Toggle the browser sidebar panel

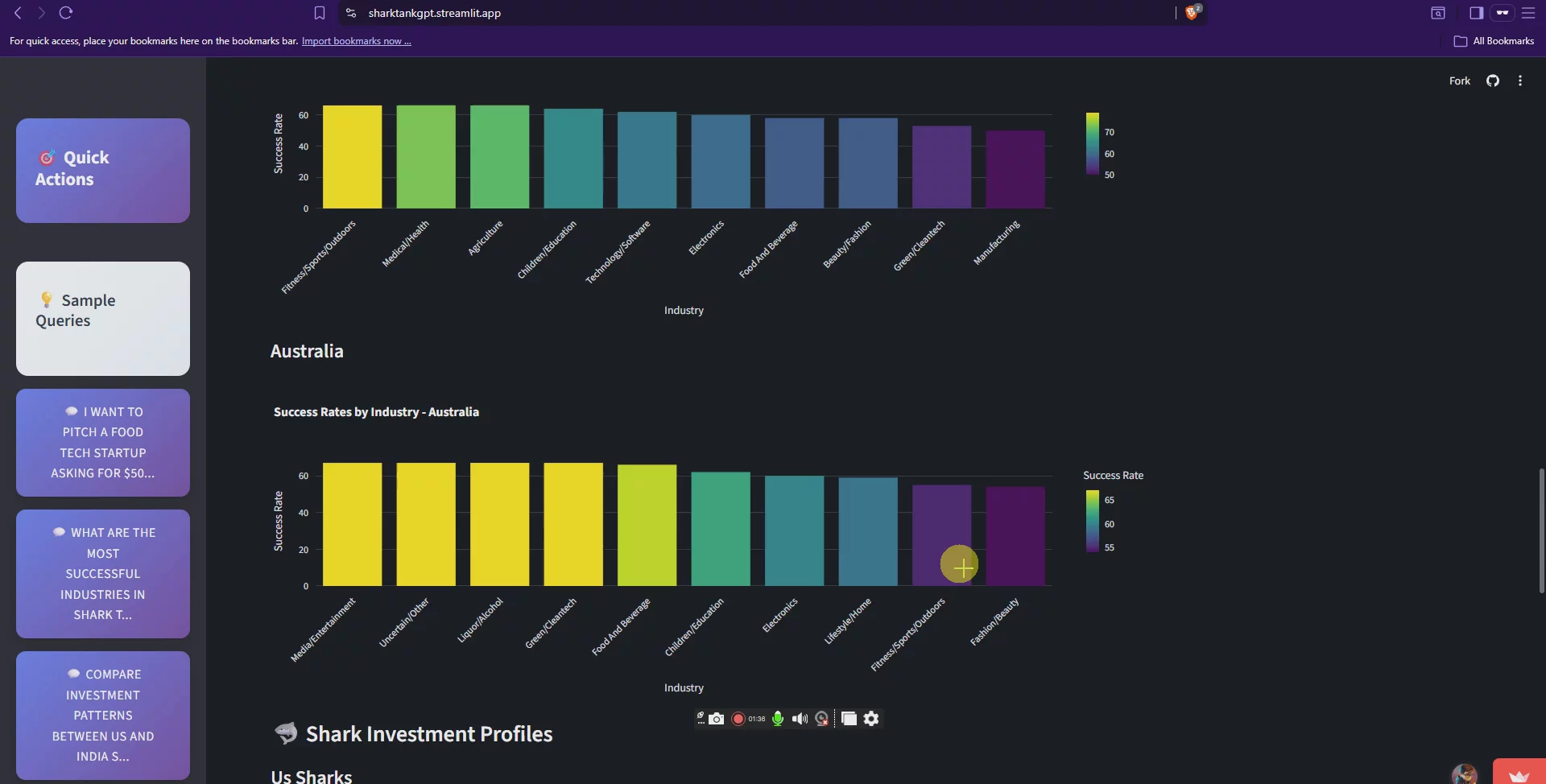point(1476,13)
